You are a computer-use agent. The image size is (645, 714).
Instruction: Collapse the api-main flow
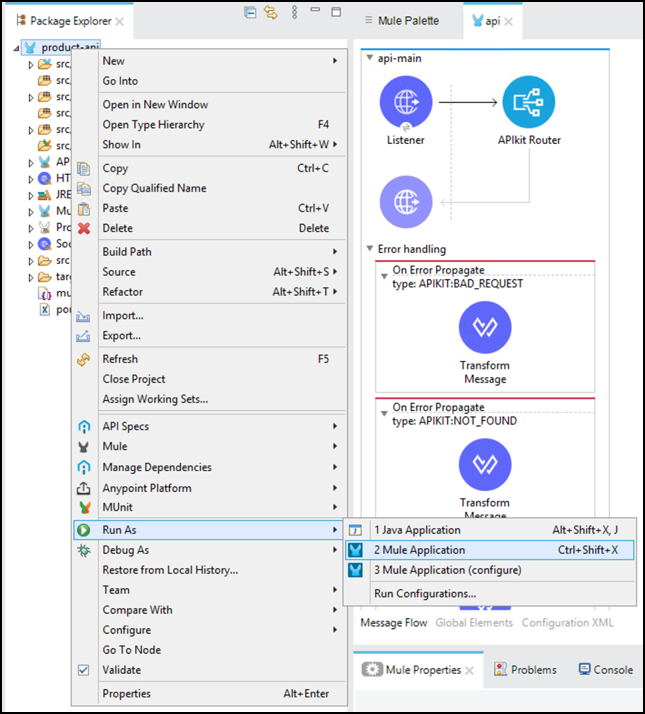(370, 58)
